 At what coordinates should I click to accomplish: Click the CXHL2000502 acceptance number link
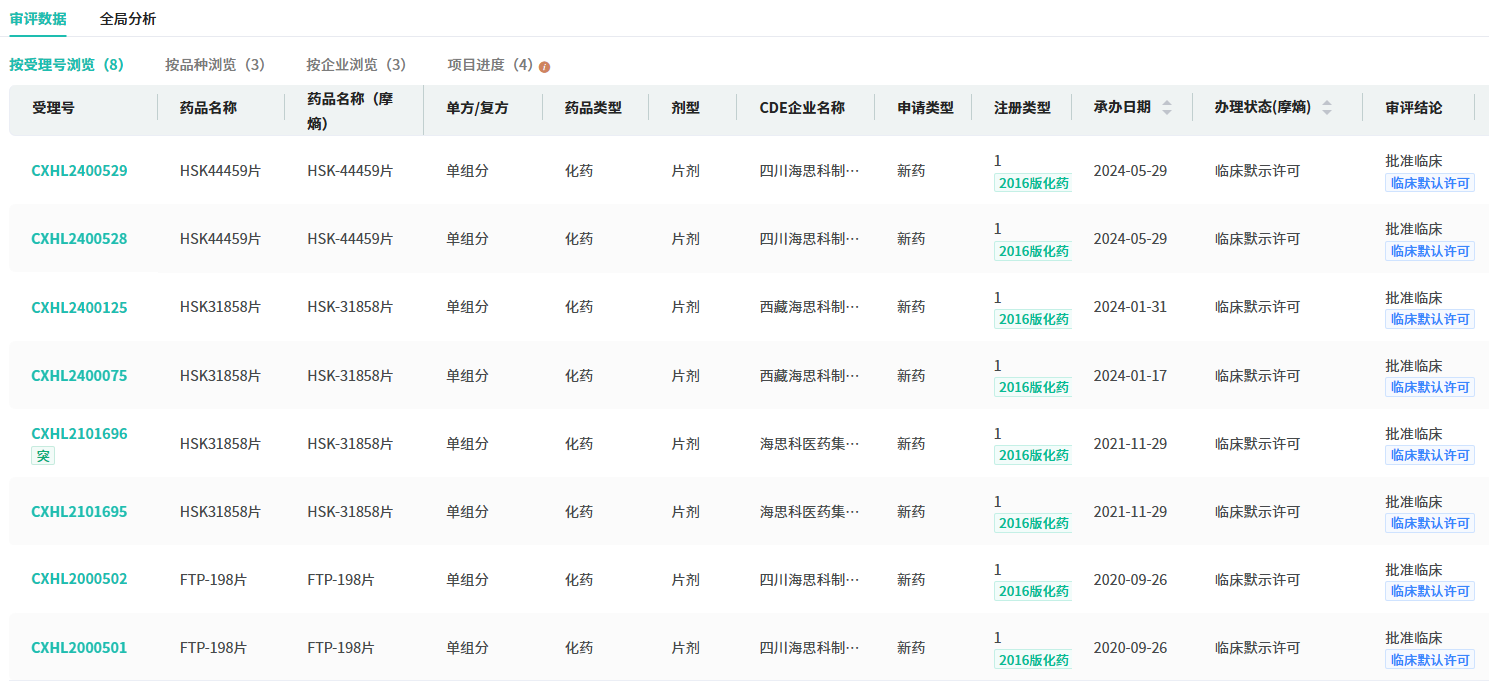(79, 579)
